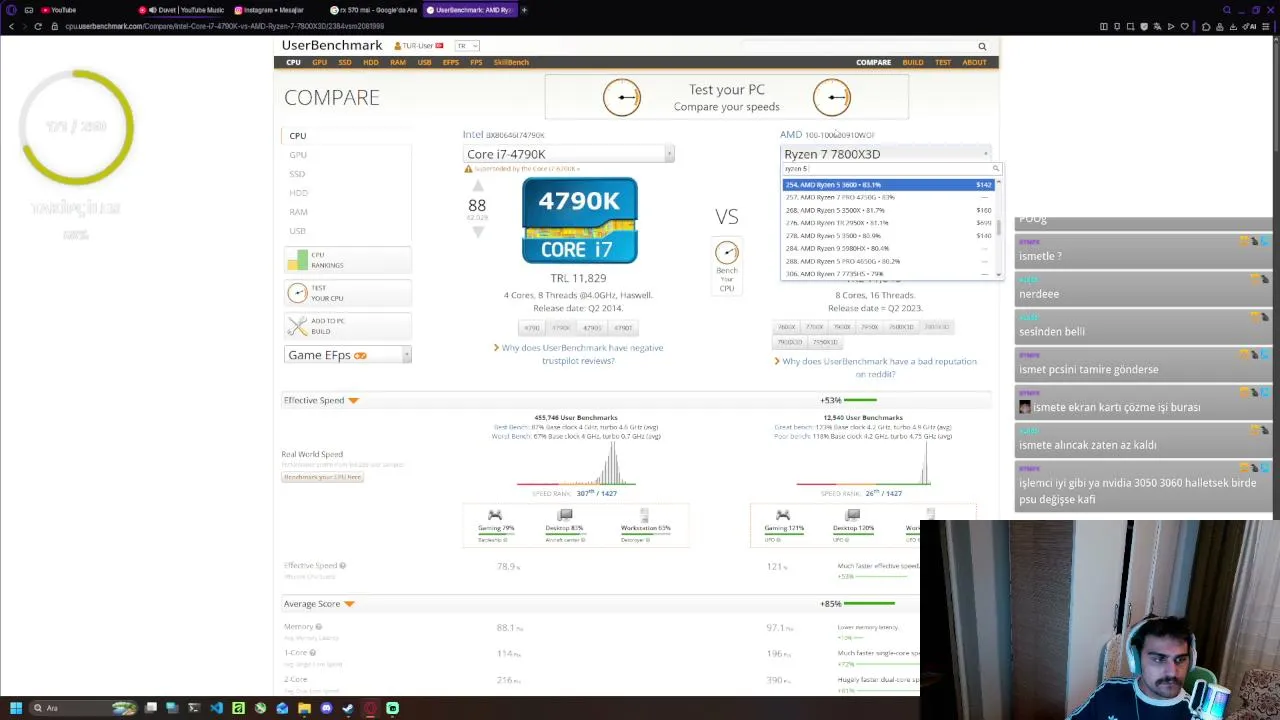
Task: Open Steam from the taskbar
Action: point(348,708)
